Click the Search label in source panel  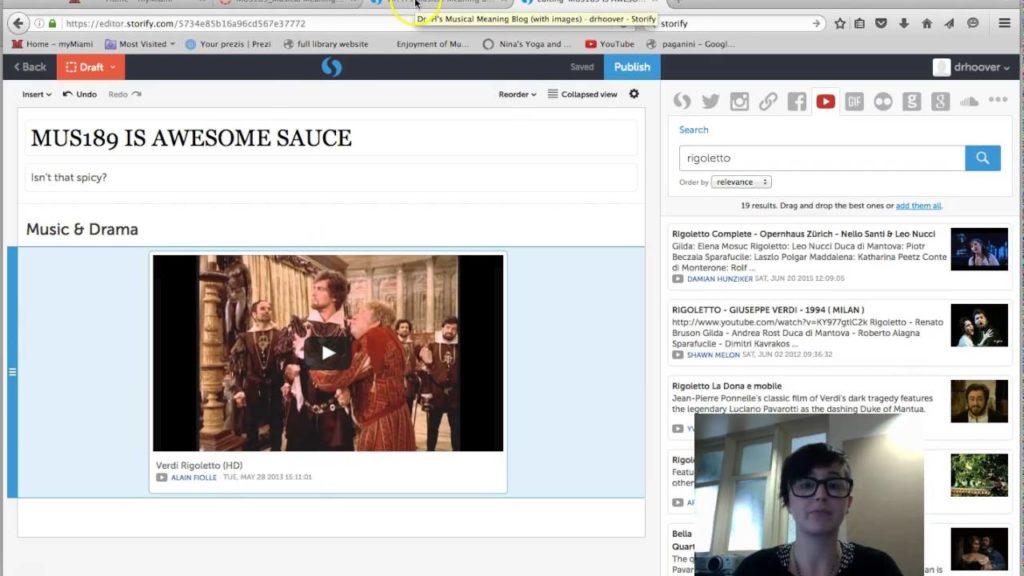694,130
